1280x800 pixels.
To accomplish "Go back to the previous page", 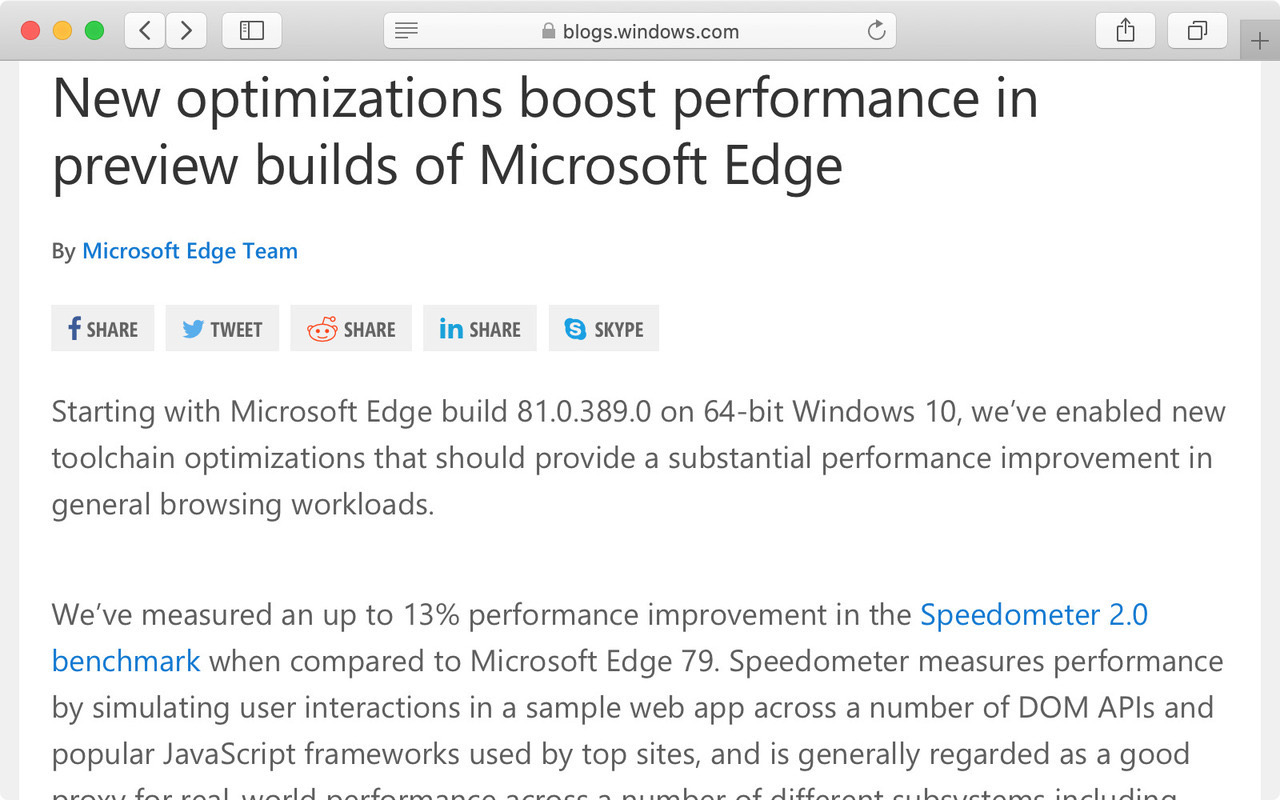I will 145,31.
